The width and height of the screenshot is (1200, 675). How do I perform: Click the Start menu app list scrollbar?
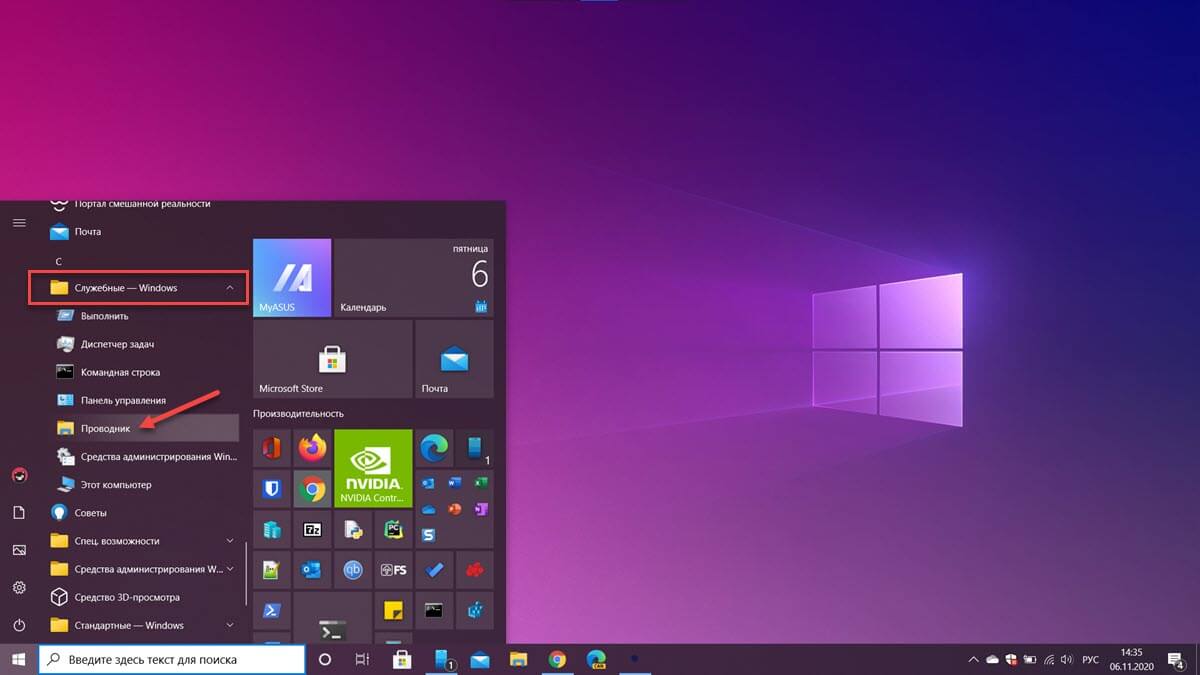click(x=247, y=575)
